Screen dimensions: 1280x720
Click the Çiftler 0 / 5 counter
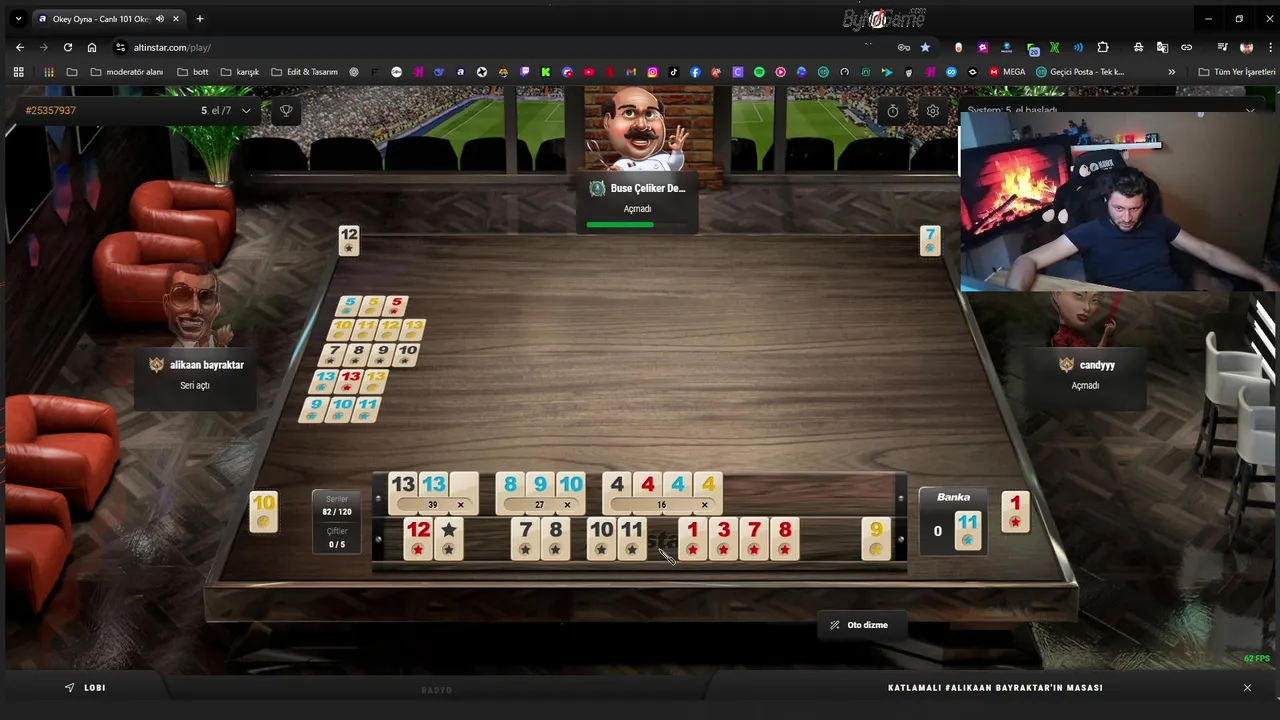(337, 538)
